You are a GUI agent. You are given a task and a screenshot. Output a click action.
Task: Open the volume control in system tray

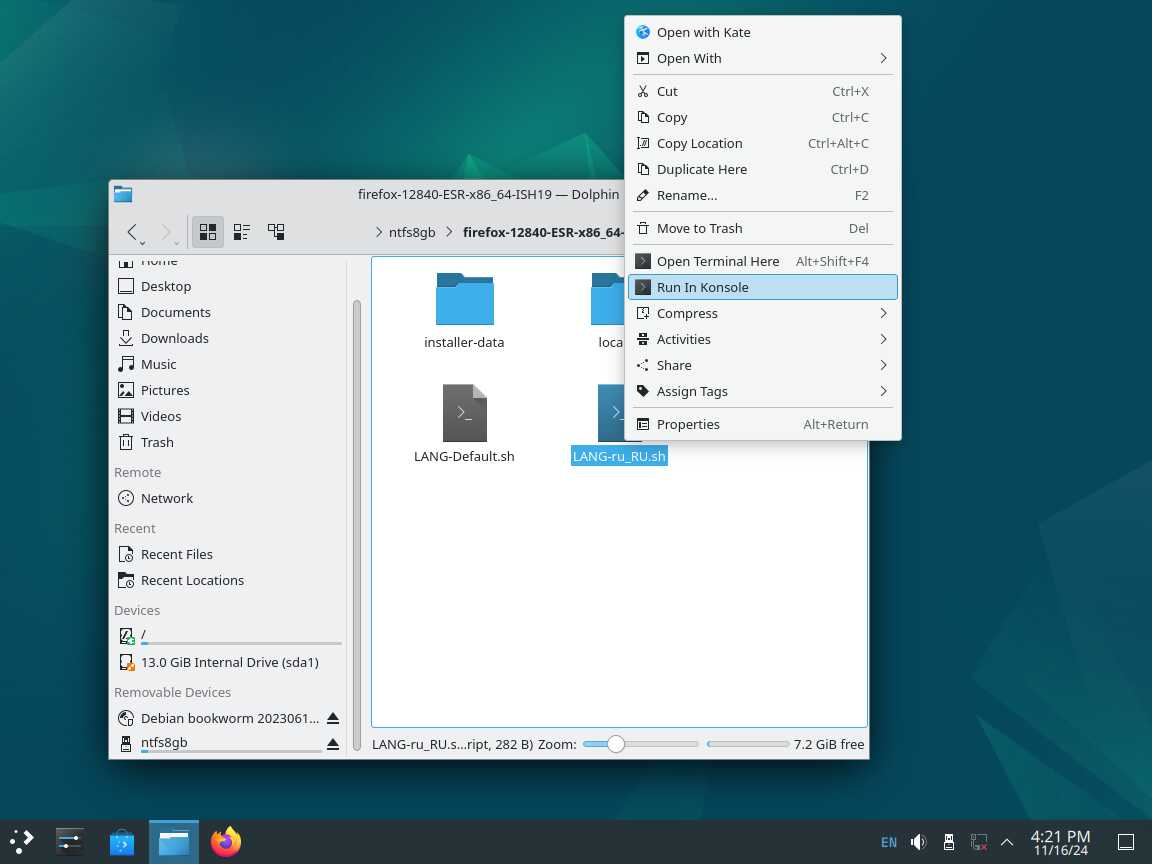coord(918,842)
